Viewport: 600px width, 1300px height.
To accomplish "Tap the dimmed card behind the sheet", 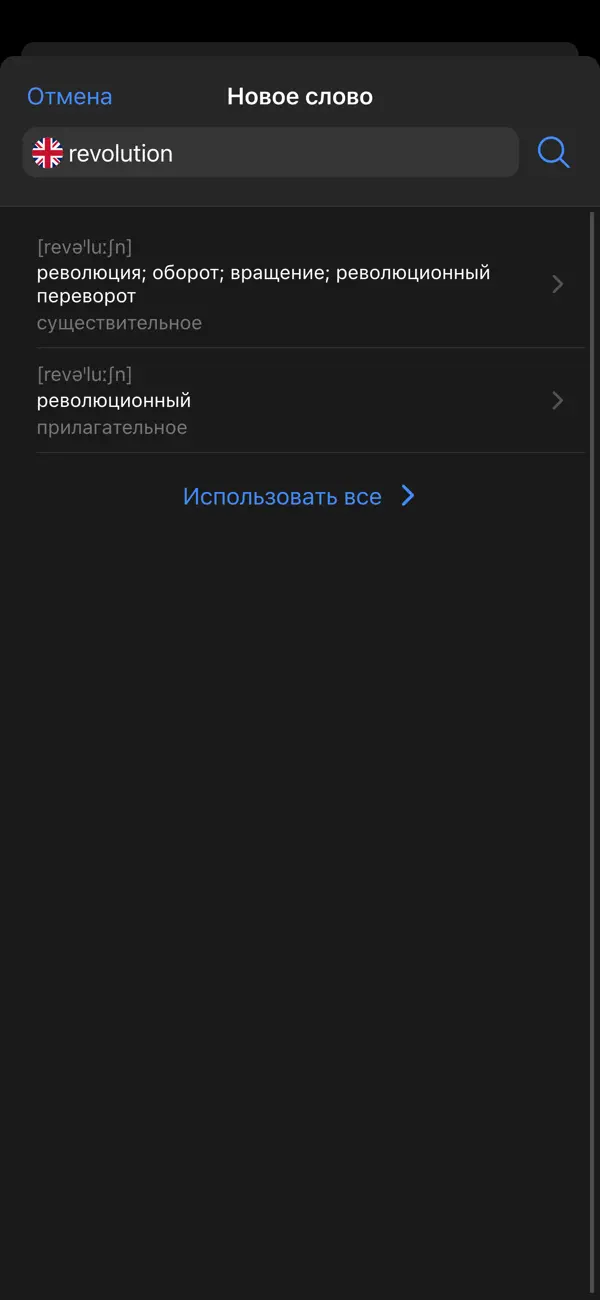I will click(x=300, y=48).
